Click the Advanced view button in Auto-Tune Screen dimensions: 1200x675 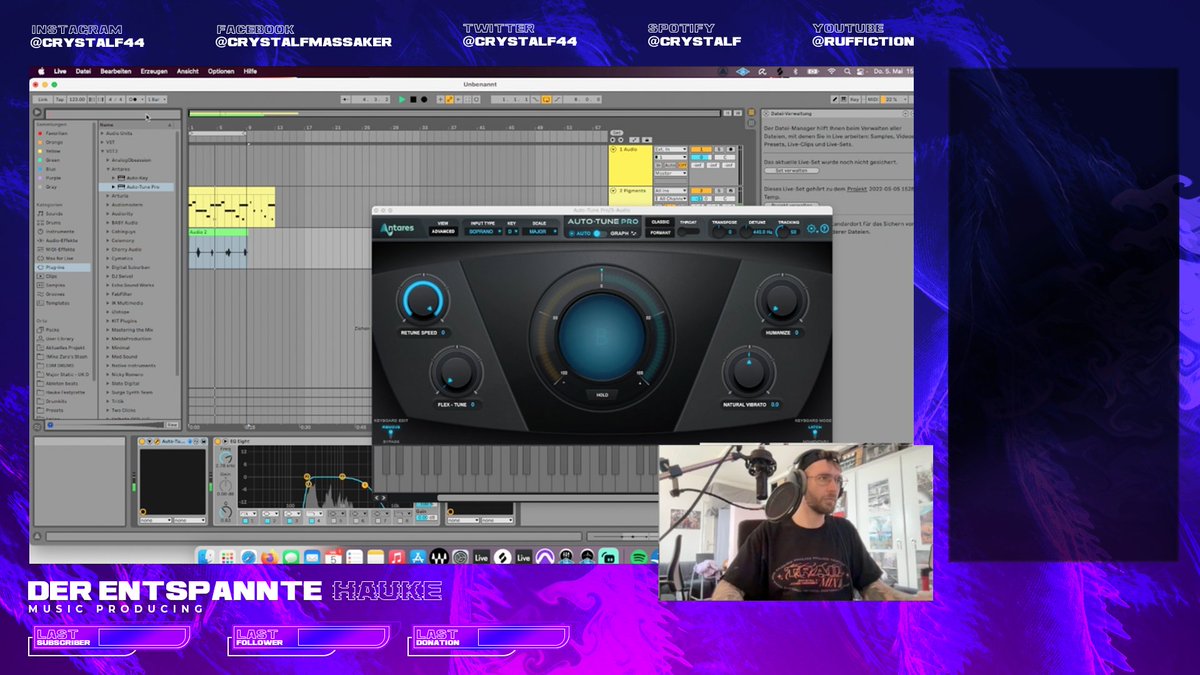tap(444, 231)
